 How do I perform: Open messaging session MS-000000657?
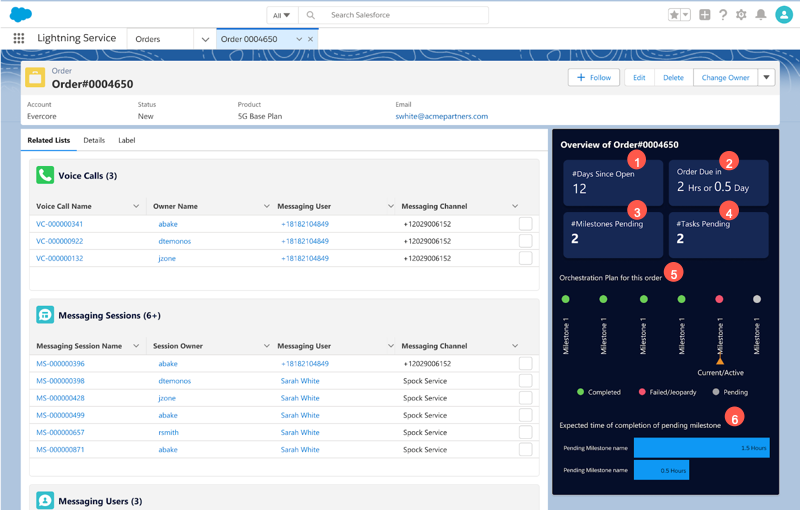point(60,432)
